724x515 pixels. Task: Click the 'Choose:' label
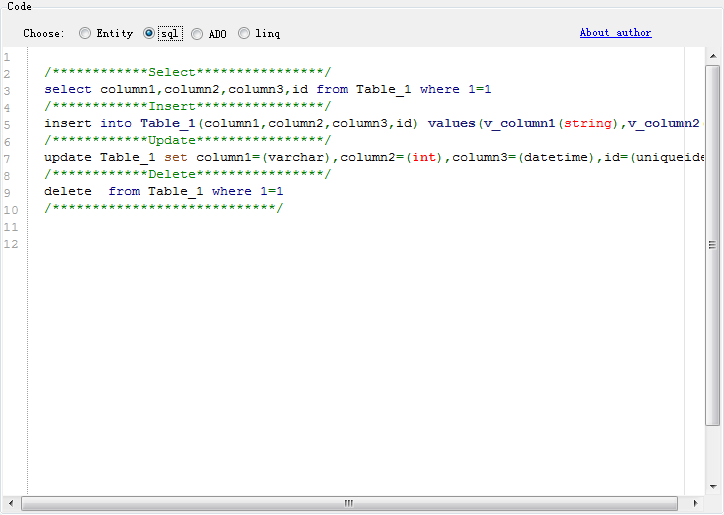point(44,33)
